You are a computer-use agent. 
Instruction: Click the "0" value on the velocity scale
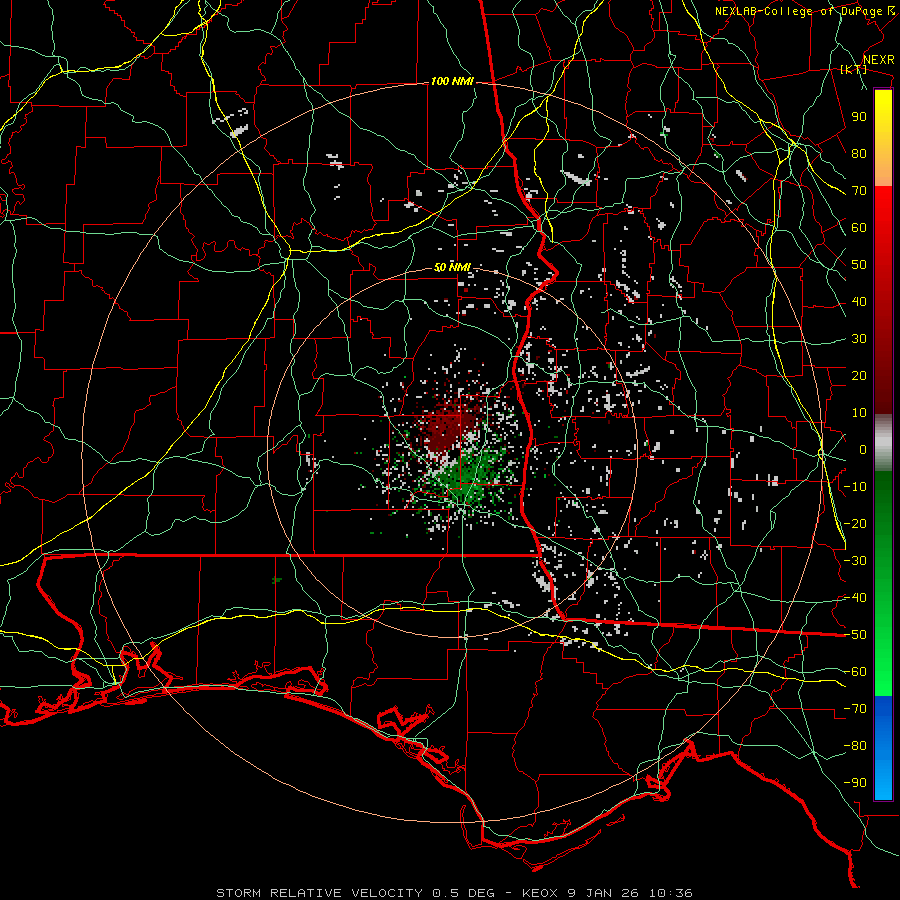point(863,450)
